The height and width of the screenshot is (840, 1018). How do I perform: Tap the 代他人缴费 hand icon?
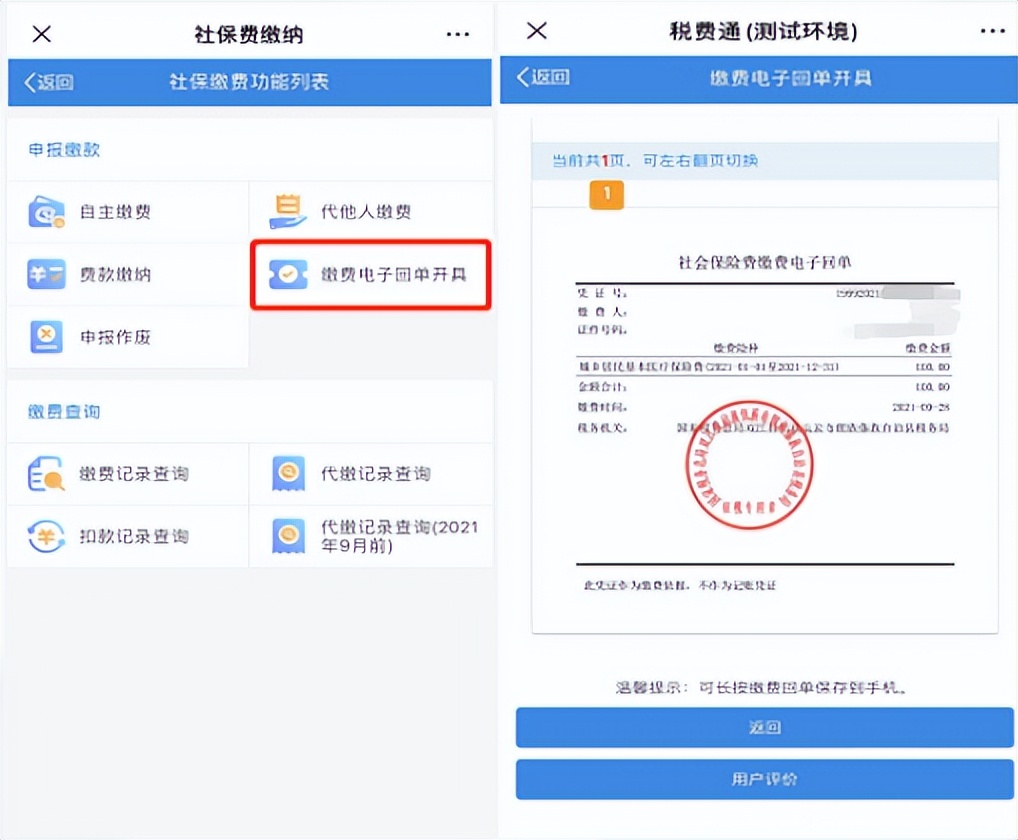coord(288,211)
